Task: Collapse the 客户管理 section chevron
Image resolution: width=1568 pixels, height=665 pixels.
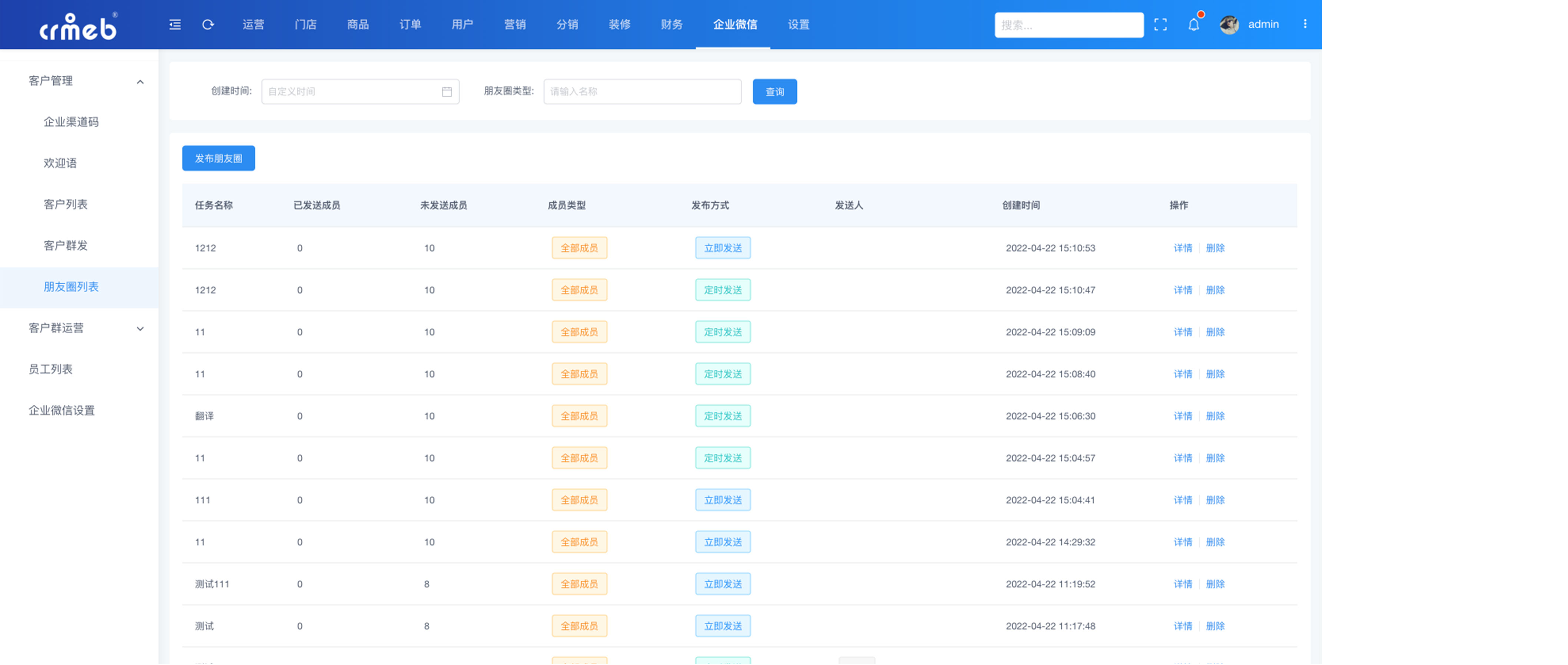Action: [x=140, y=82]
